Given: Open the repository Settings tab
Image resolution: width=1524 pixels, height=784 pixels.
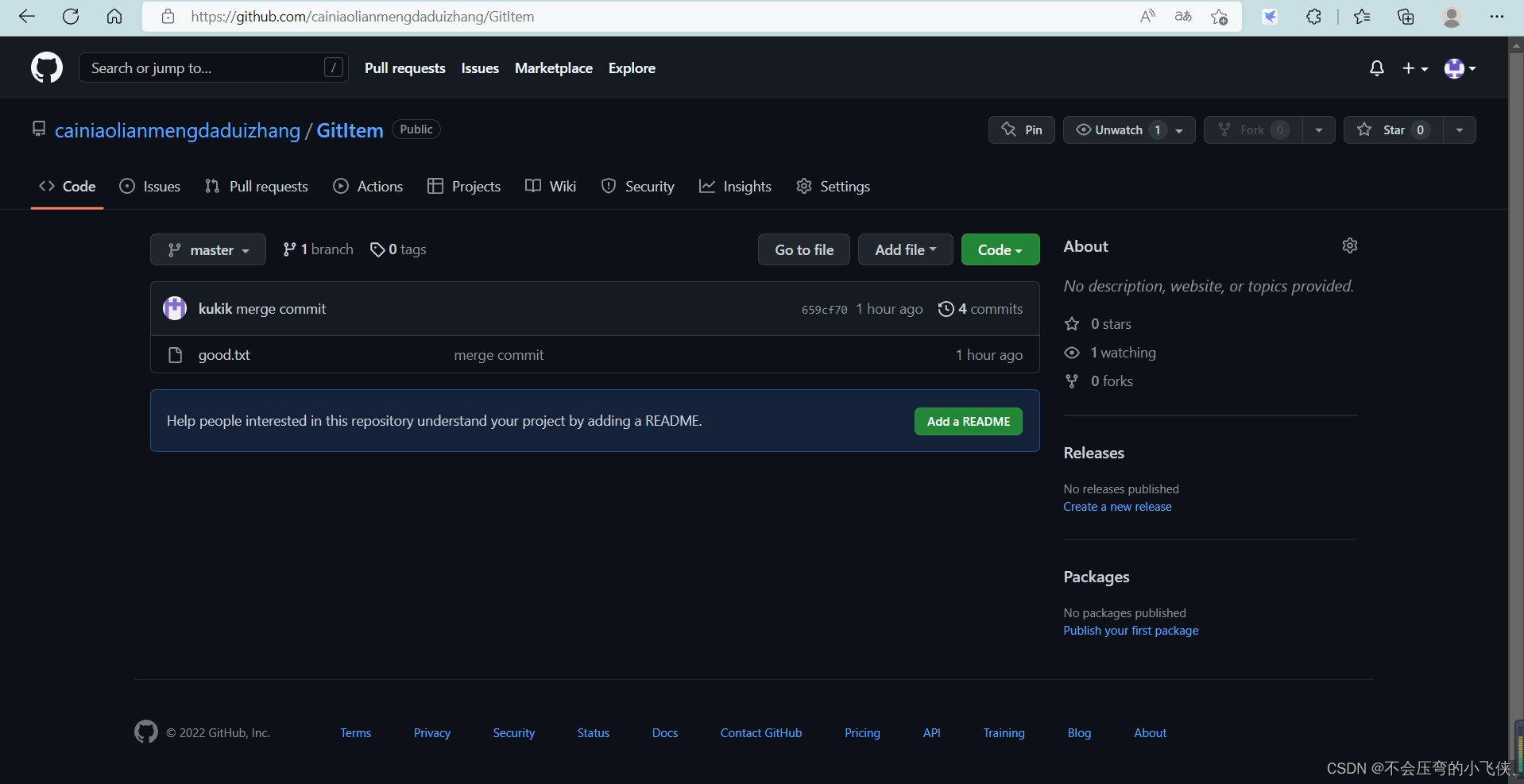Looking at the screenshot, I should (833, 186).
